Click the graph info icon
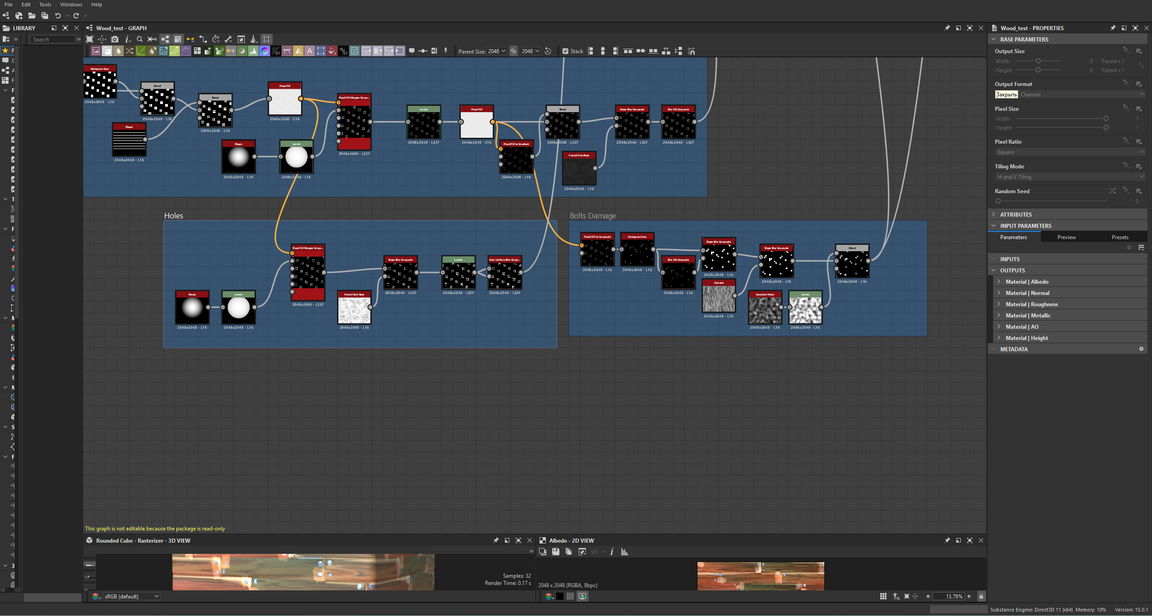The image size is (1152, 616). (127, 39)
